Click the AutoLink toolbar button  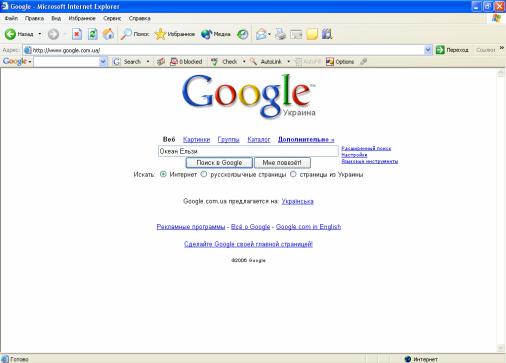(266, 62)
